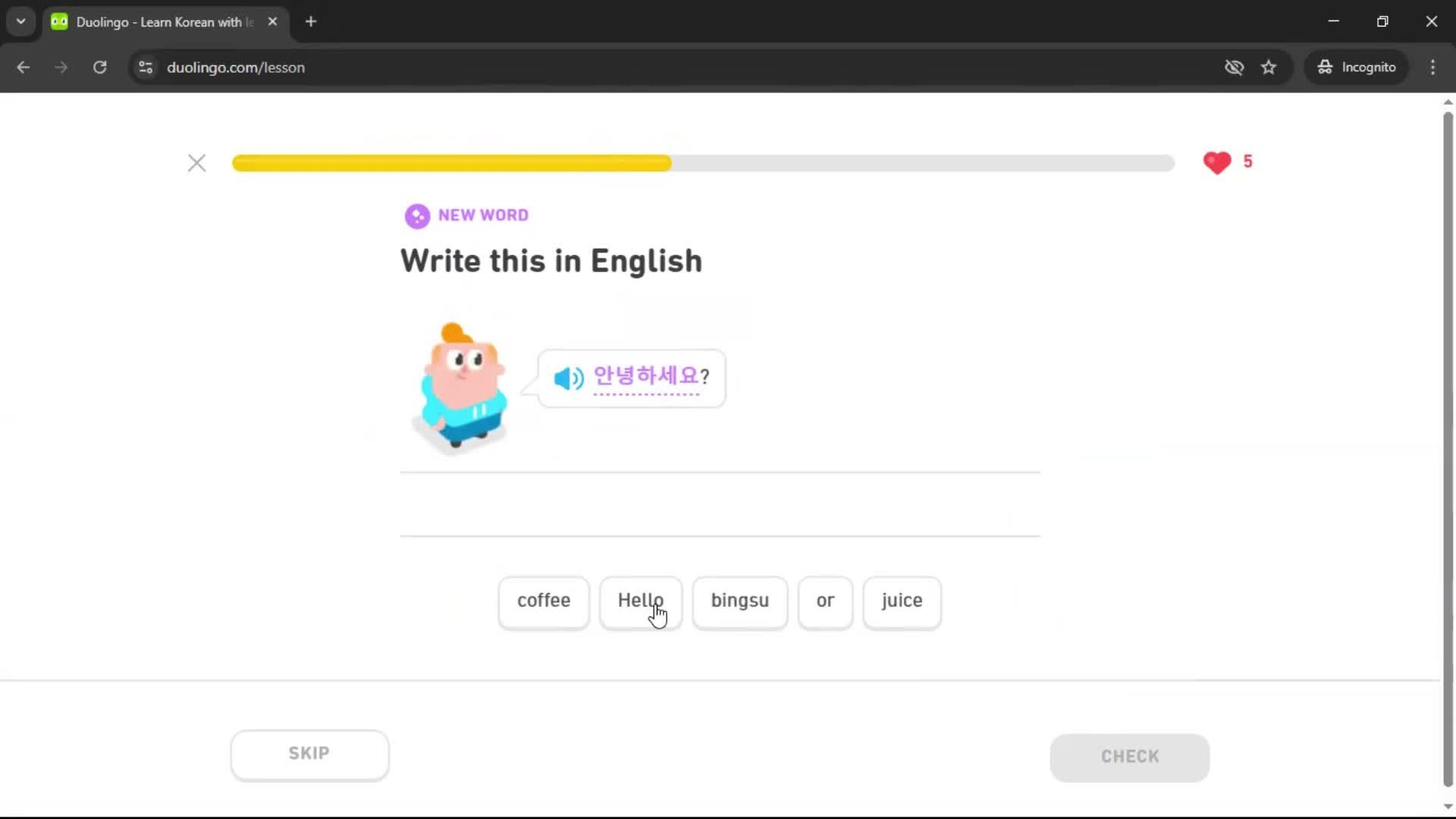
Task: Click the NEW WORD badge icon
Action: pyautogui.click(x=418, y=215)
